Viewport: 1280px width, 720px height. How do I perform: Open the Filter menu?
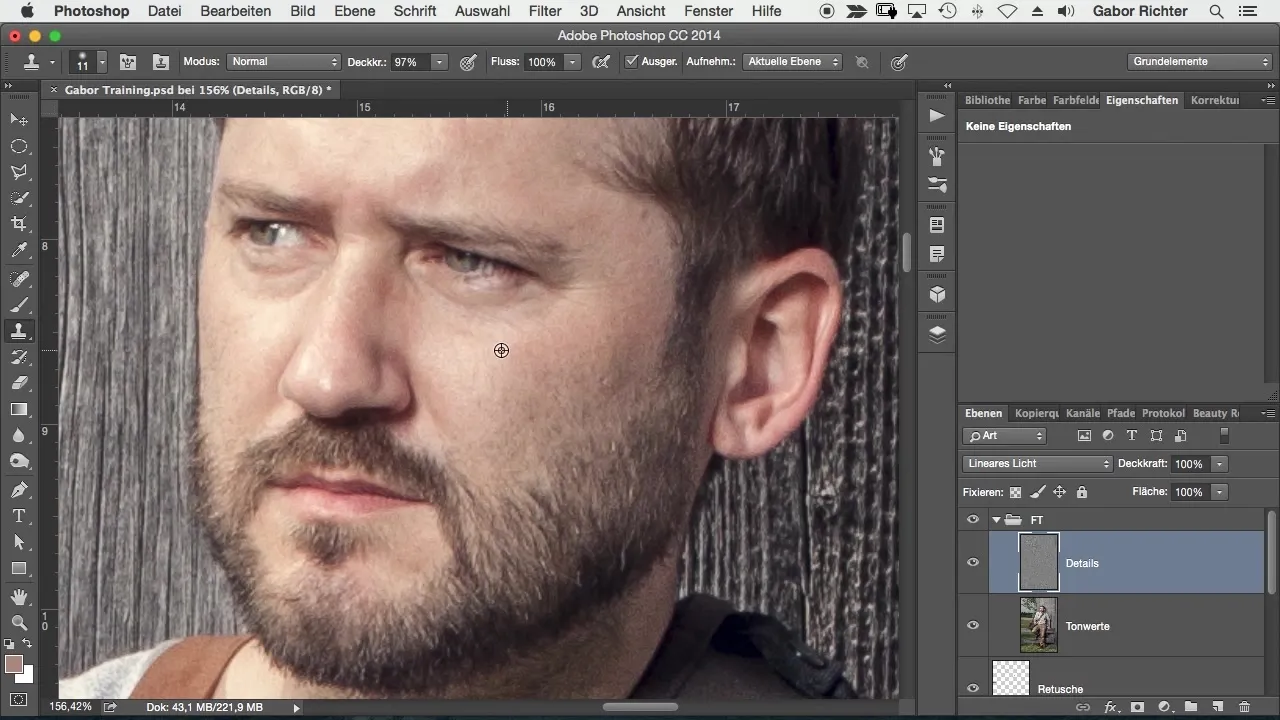544,11
